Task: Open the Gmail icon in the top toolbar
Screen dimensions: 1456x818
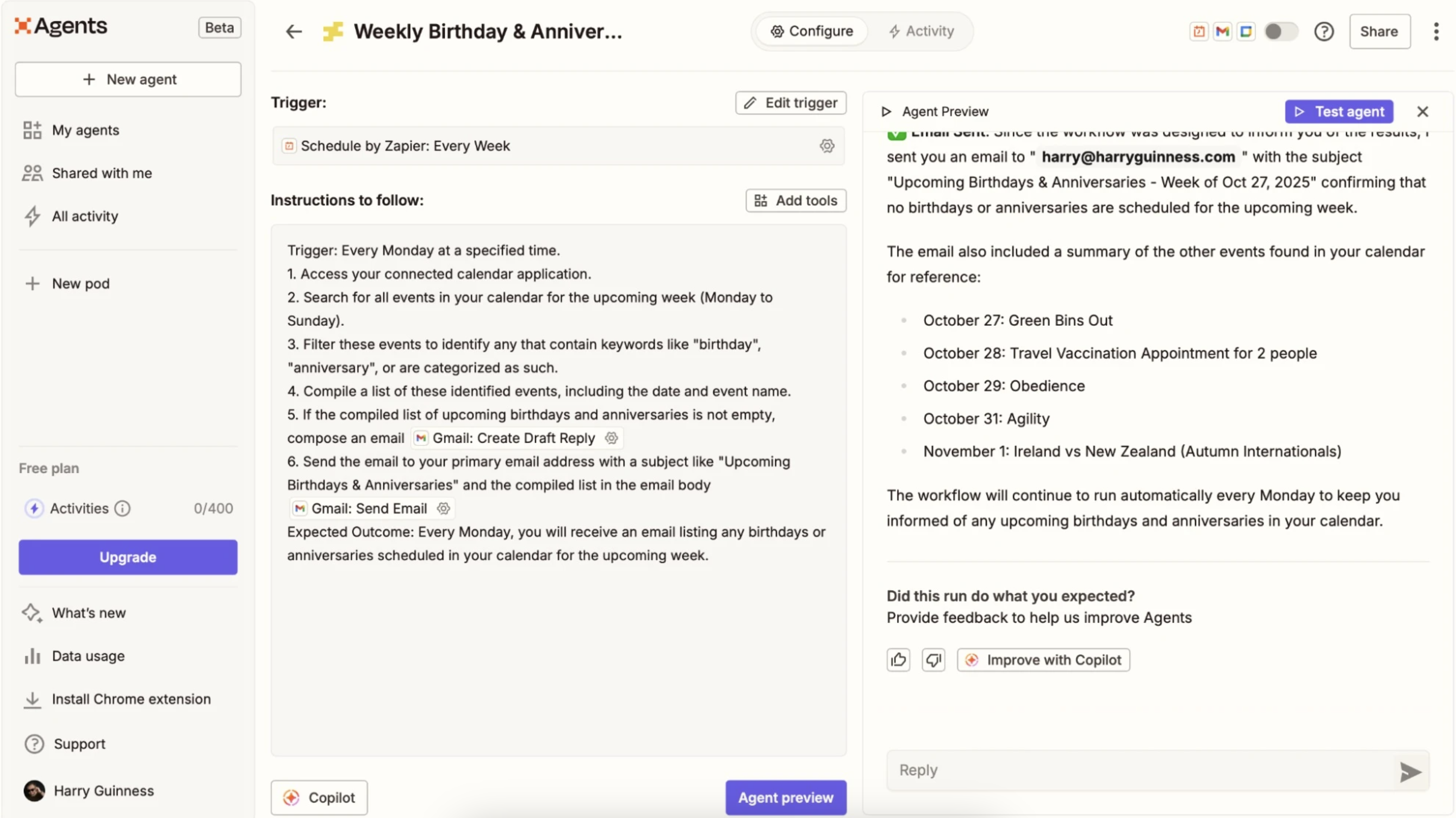Action: tap(1222, 31)
